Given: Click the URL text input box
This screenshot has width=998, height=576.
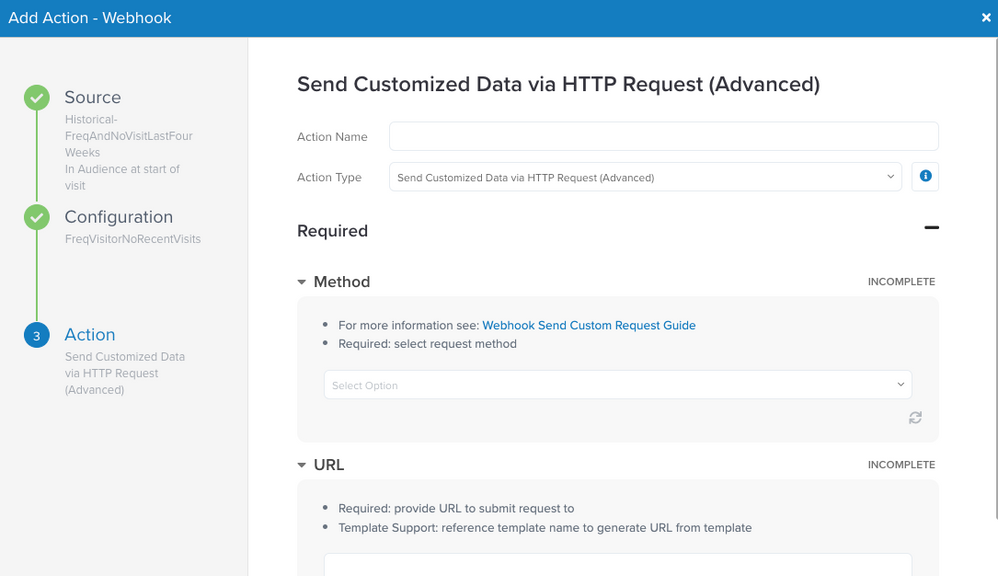Looking at the screenshot, I should pyautogui.click(x=617, y=565).
